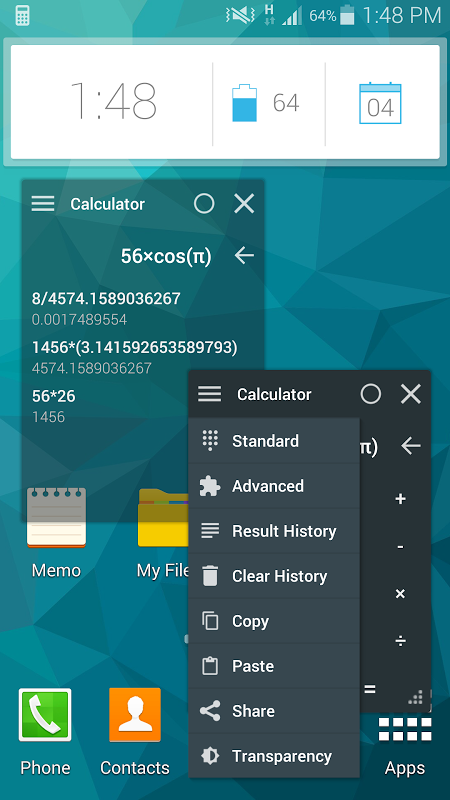The image size is (450, 800).
Task: Open the Apps drawer
Action: click(x=405, y=745)
